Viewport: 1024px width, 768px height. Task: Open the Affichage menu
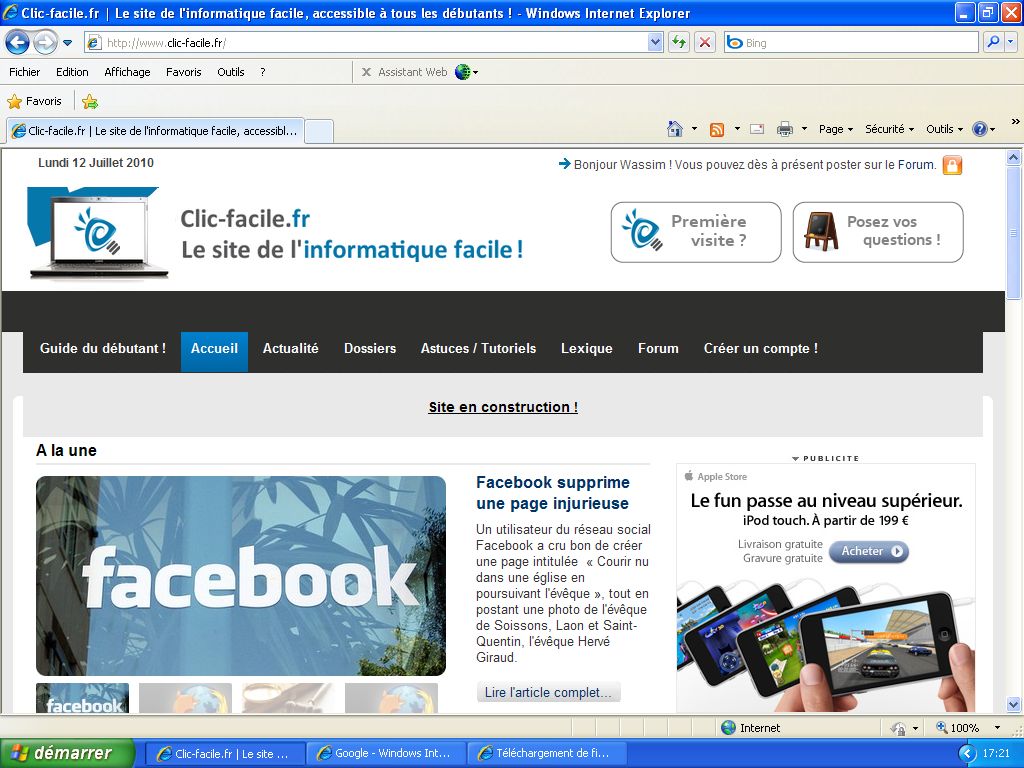click(x=127, y=72)
